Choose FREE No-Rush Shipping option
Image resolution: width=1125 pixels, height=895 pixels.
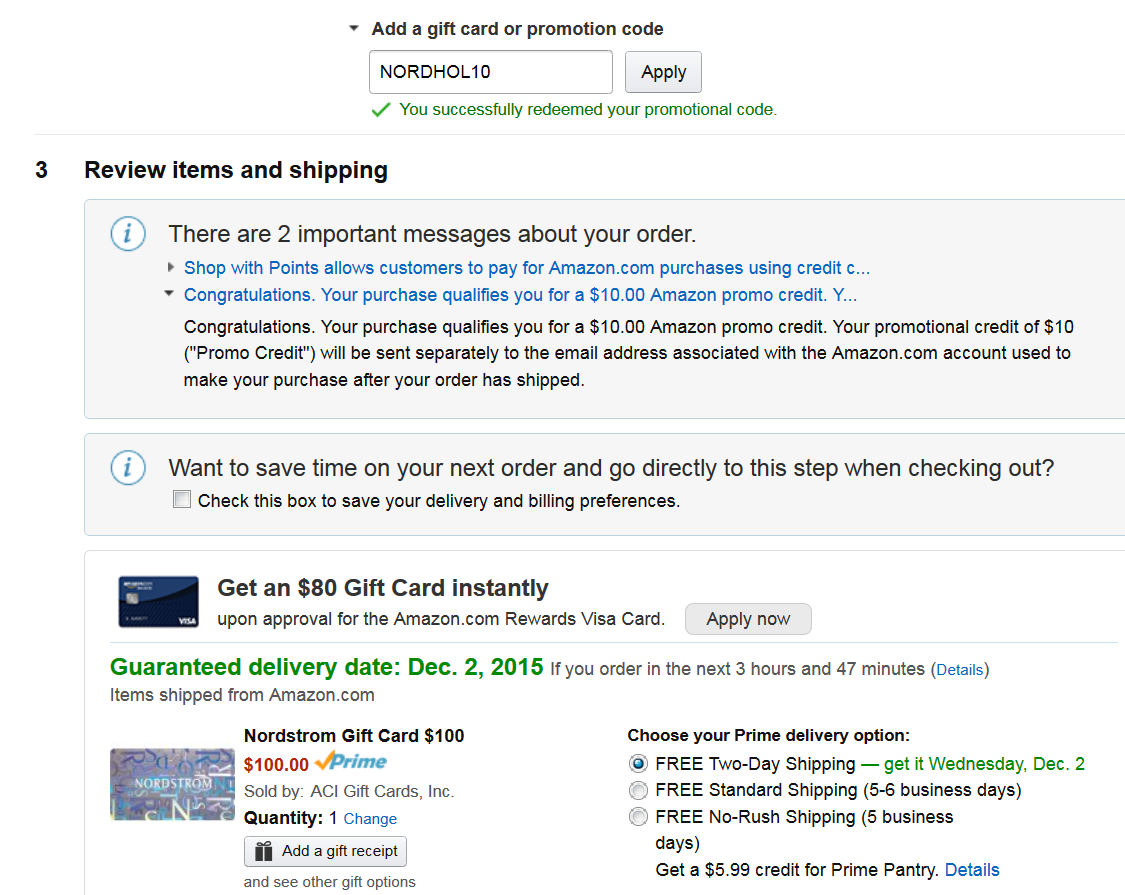pos(638,817)
